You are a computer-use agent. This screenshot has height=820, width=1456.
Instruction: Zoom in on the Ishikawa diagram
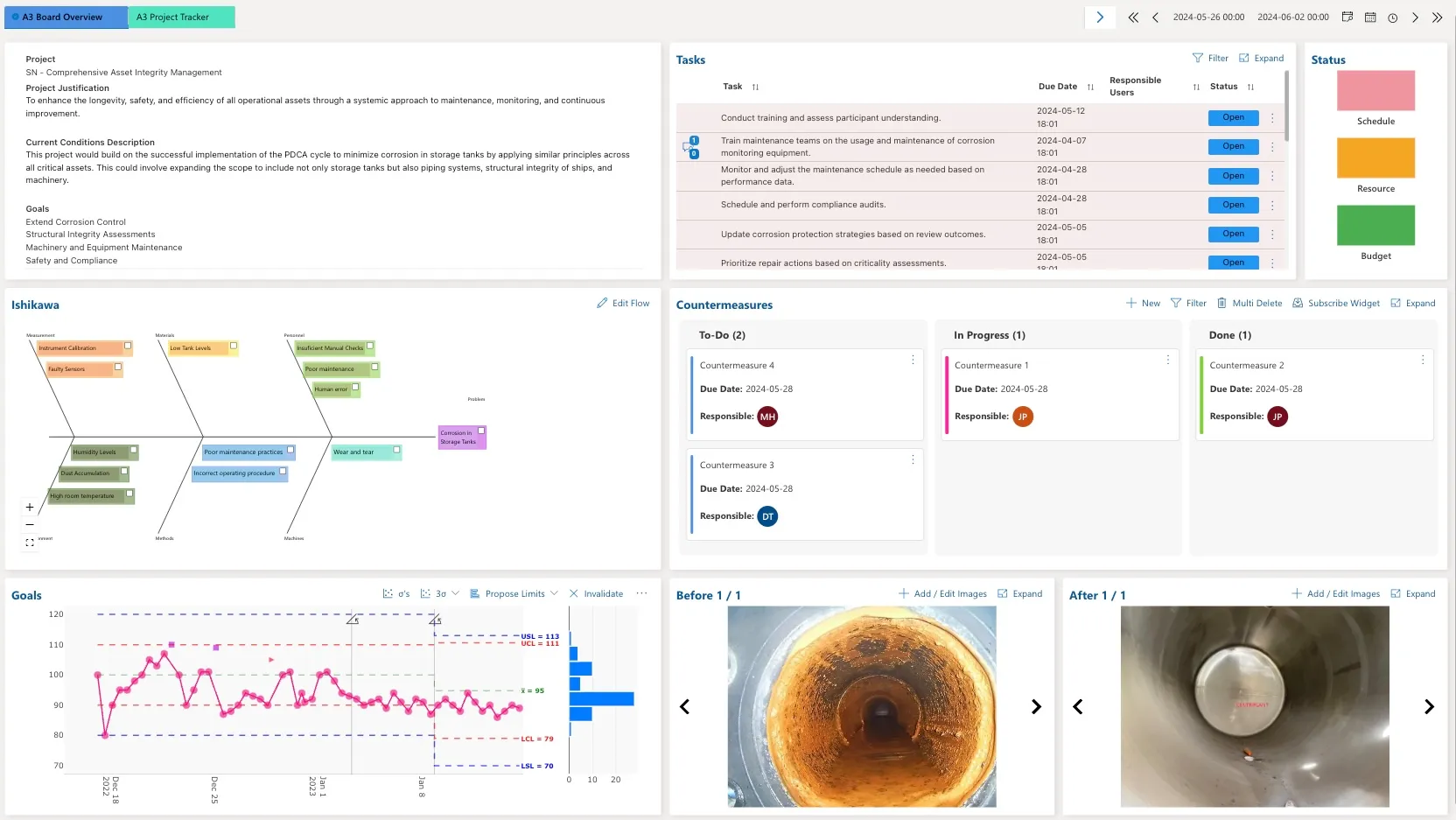click(30, 507)
